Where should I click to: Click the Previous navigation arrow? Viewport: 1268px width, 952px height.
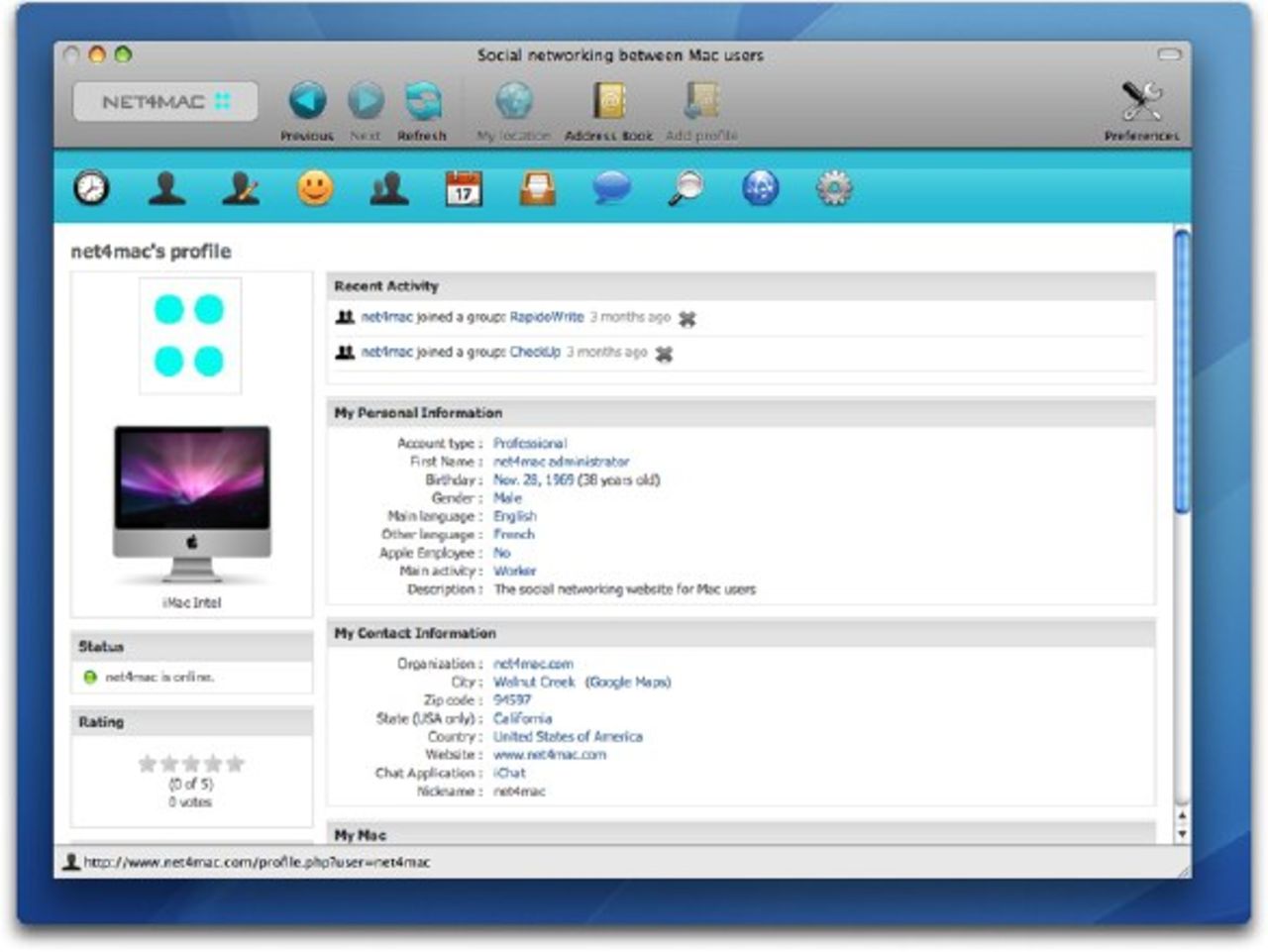click(307, 101)
